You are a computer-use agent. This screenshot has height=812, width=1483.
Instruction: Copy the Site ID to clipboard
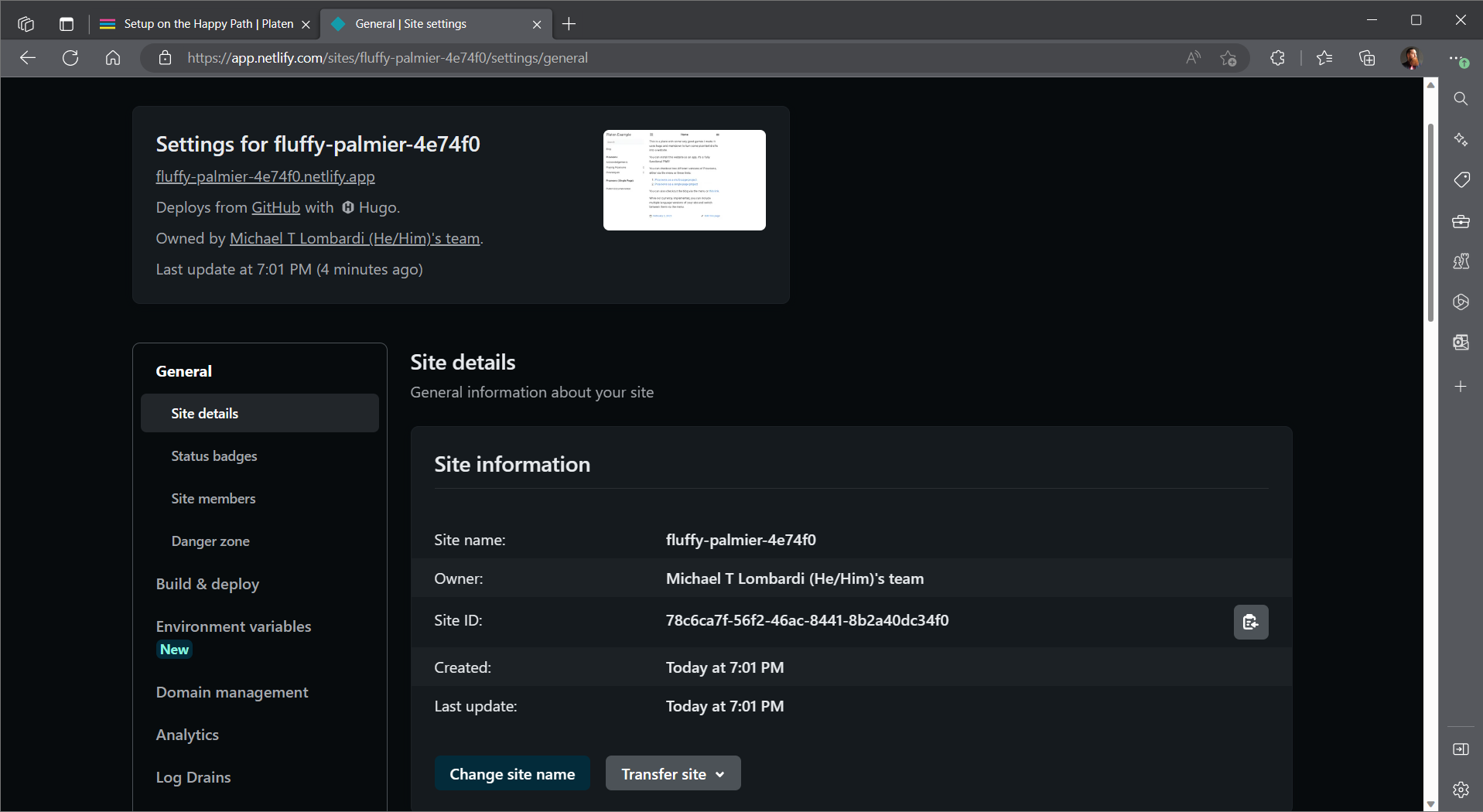point(1250,622)
